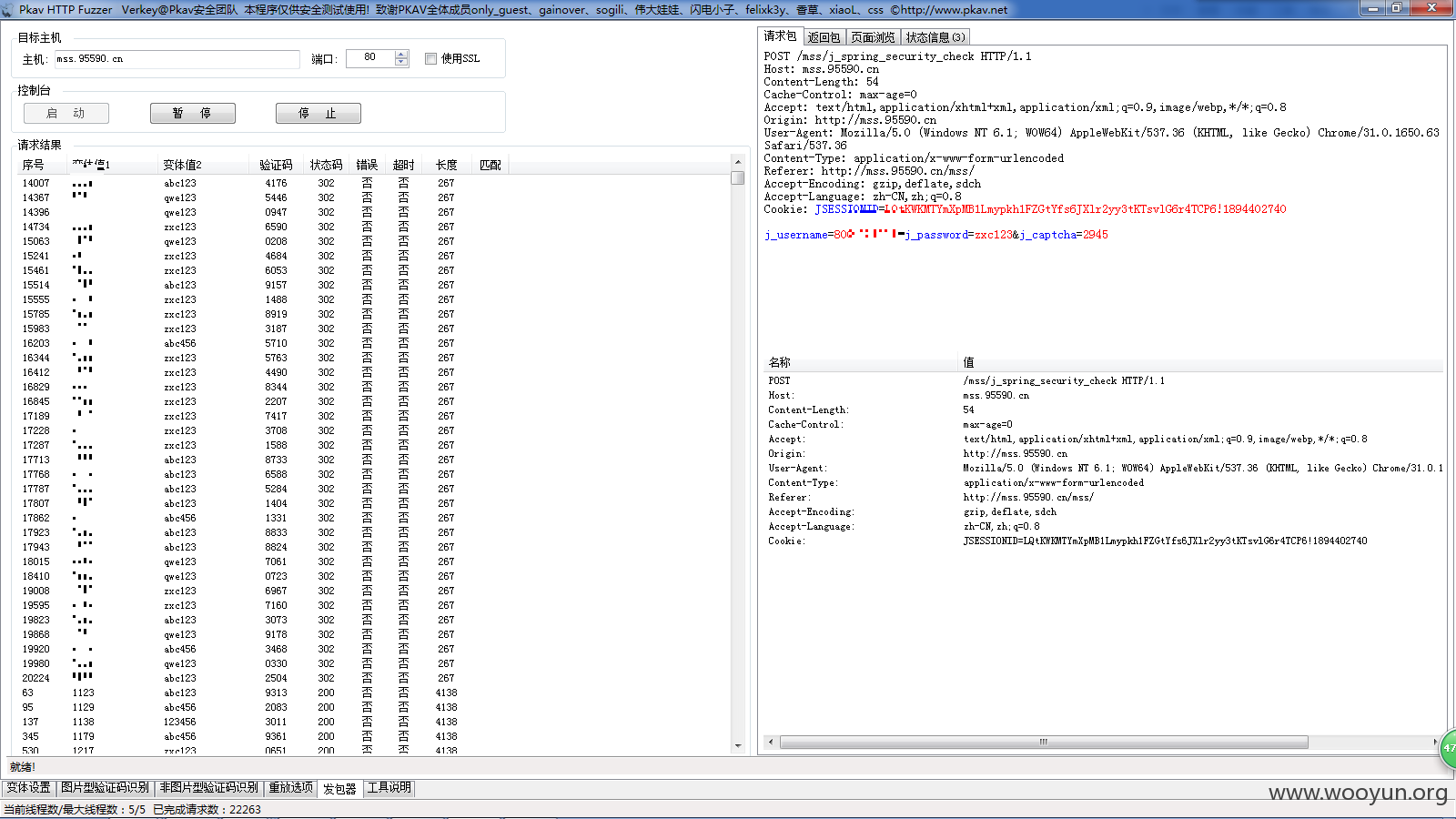Screen dimensions: 1456x819
Task: Switch to the 返回包 tab
Action: [824, 37]
